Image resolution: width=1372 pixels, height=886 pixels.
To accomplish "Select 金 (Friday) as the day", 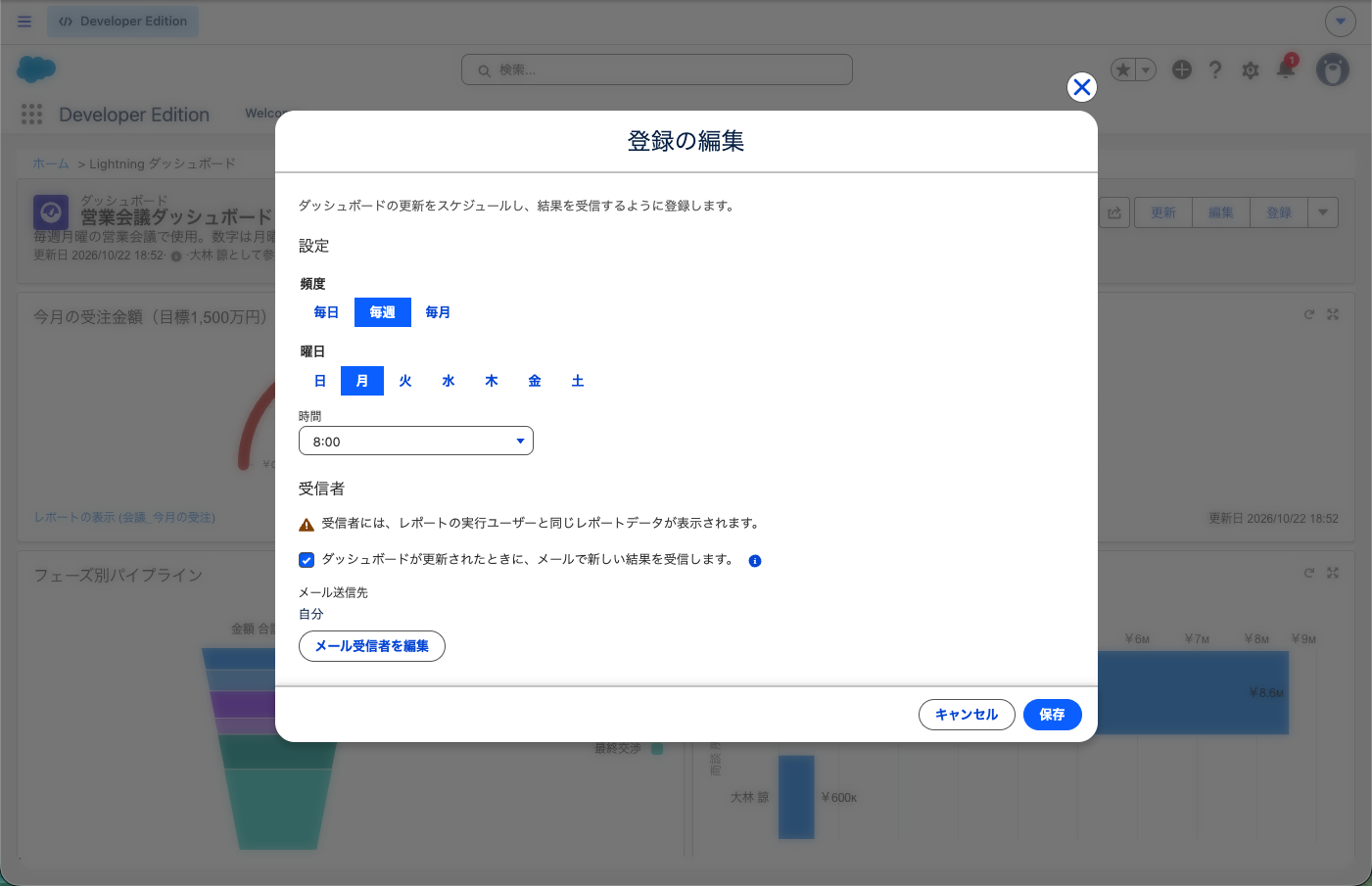I will point(535,381).
